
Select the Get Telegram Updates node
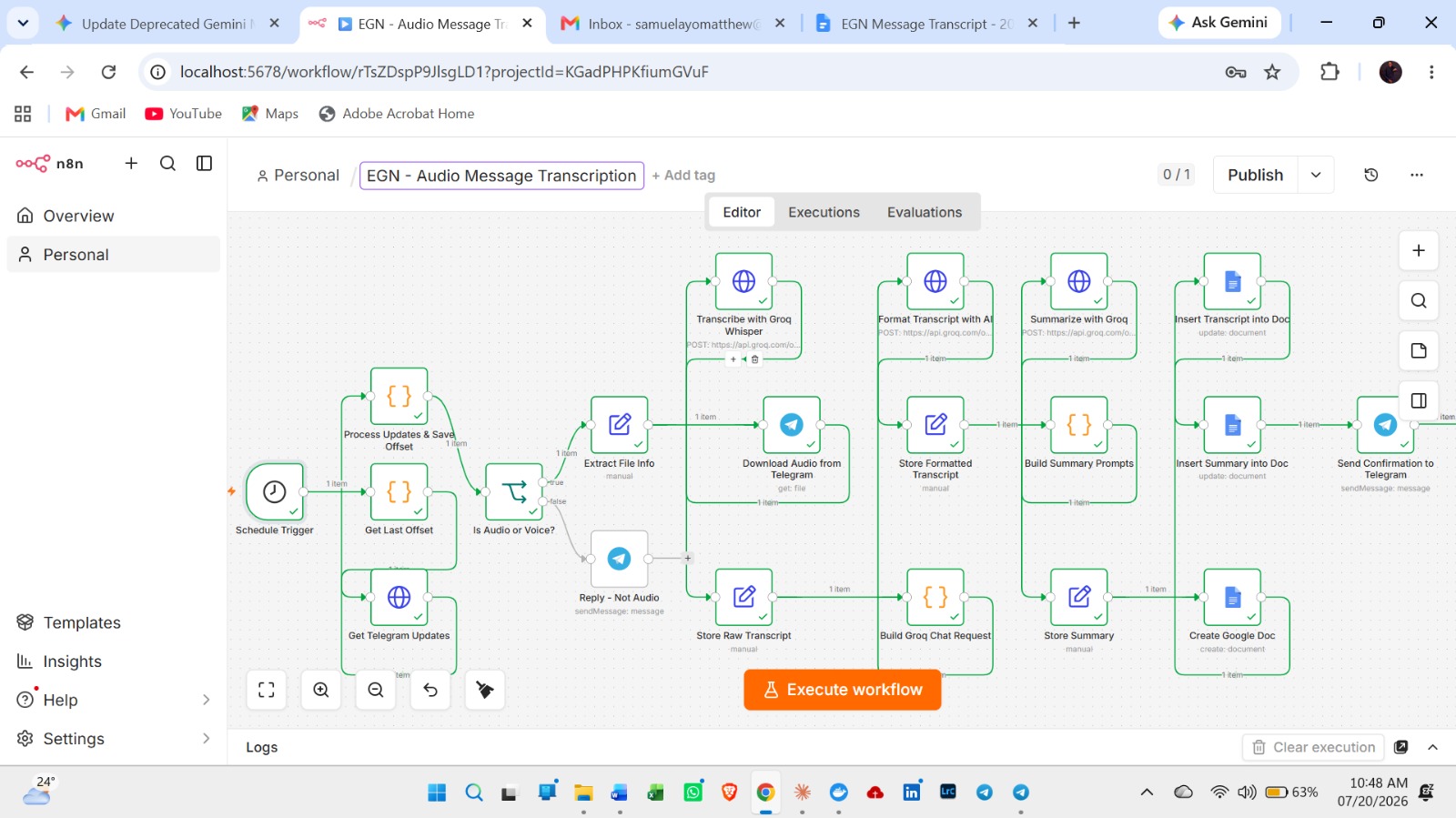(399, 597)
